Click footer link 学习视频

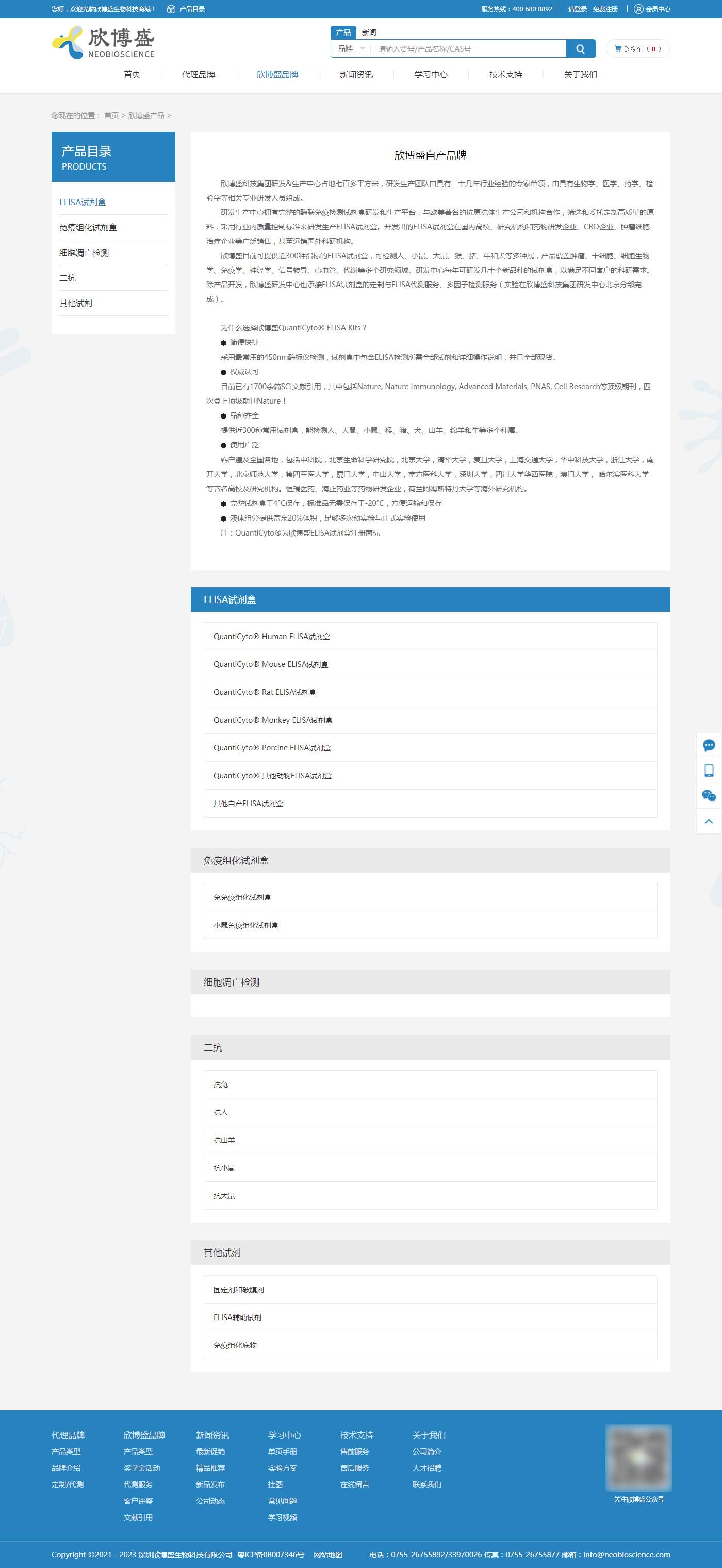click(283, 1517)
